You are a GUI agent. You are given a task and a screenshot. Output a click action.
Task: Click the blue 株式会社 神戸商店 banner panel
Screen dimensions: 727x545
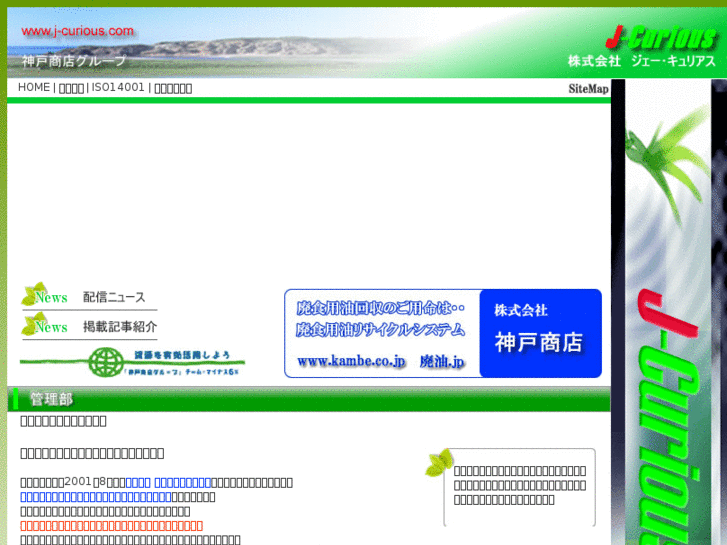(541, 333)
